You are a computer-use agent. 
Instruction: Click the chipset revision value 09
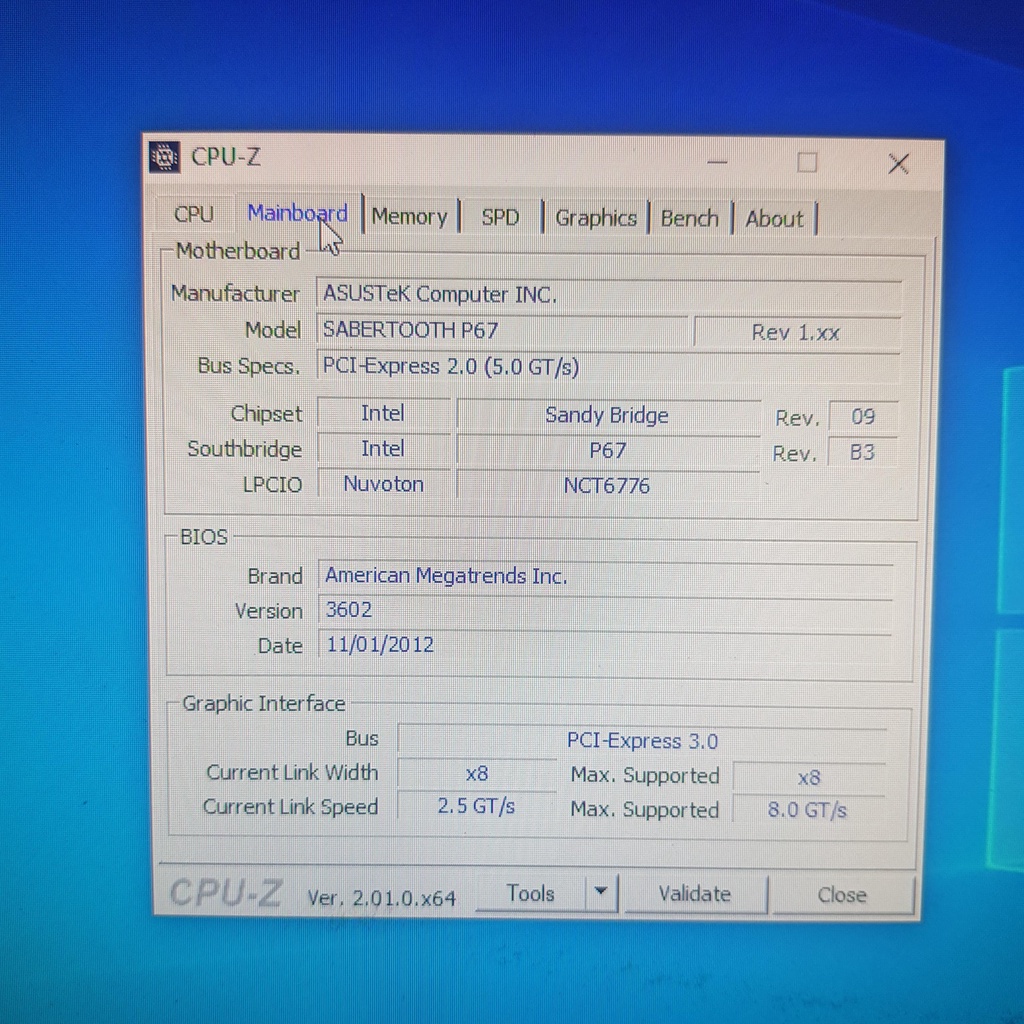point(863,417)
